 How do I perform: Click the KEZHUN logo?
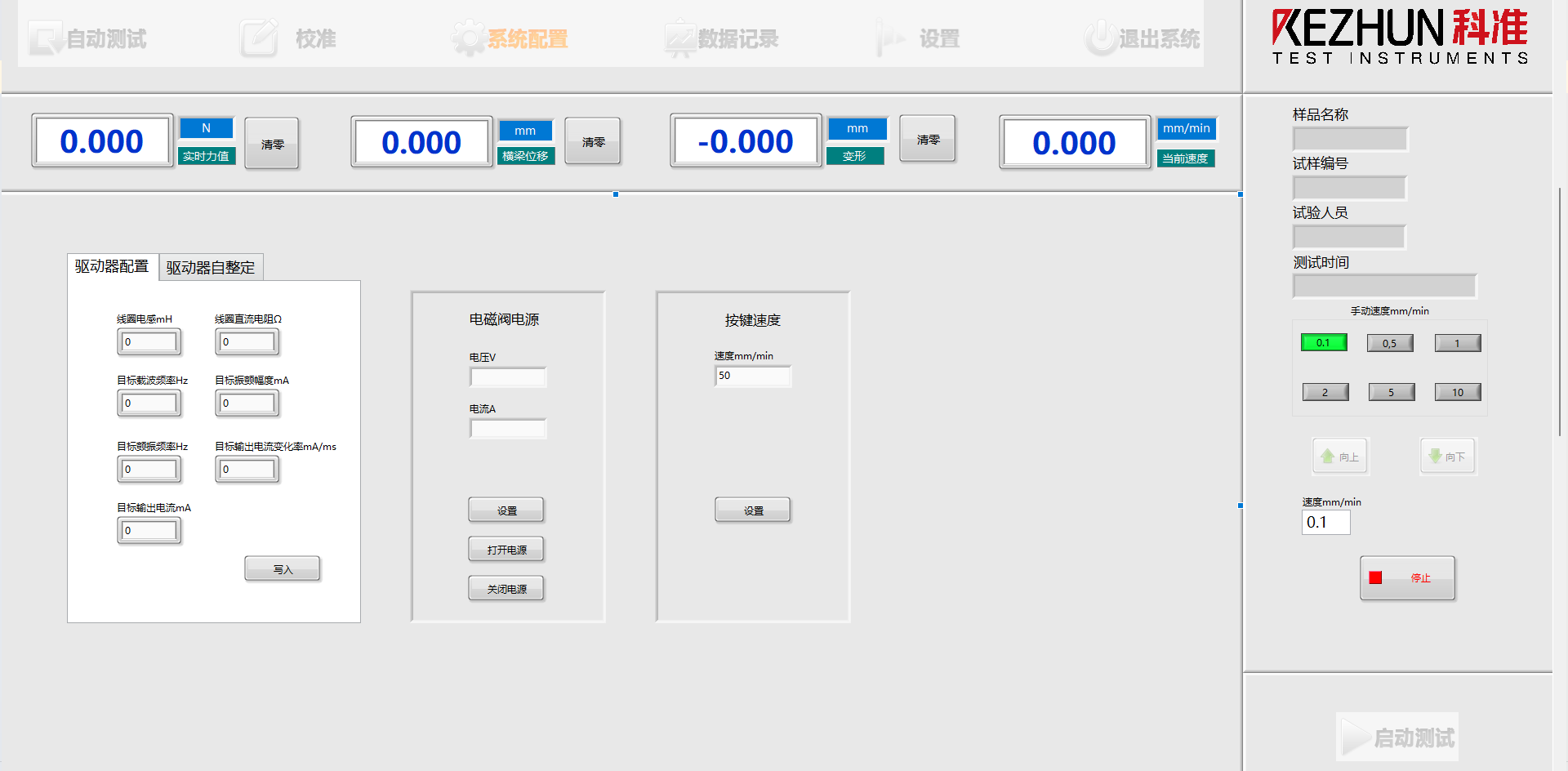(x=1400, y=36)
